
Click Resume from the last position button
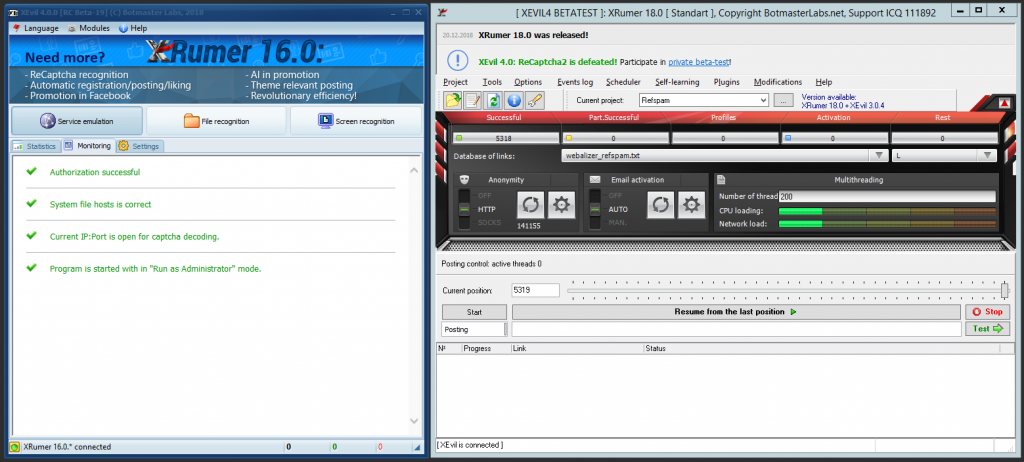[736, 312]
